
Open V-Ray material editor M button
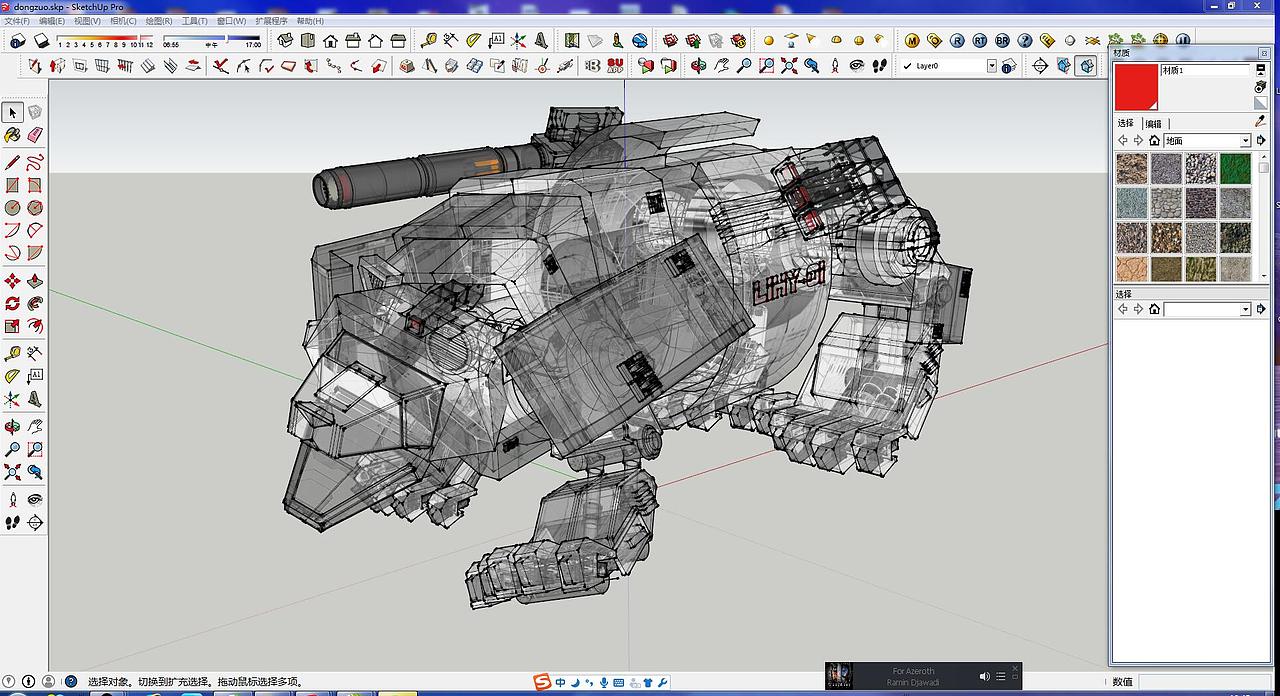pyautogui.click(x=912, y=41)
